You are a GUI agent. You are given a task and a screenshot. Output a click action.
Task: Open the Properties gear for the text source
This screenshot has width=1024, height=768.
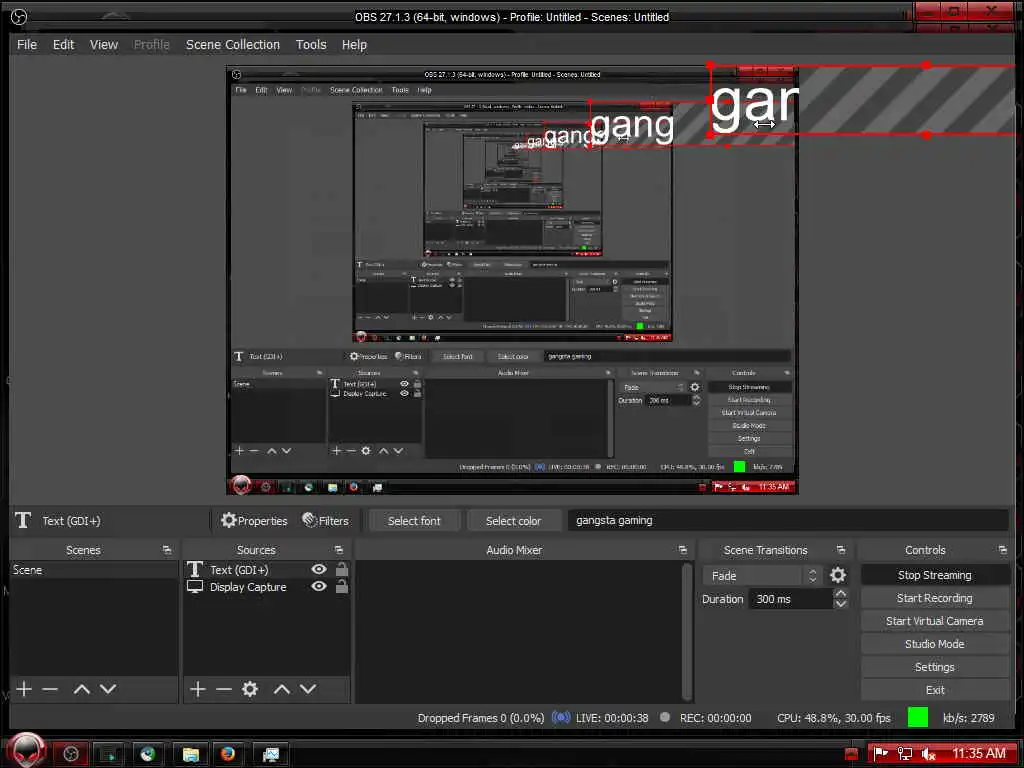click(254, 520)
